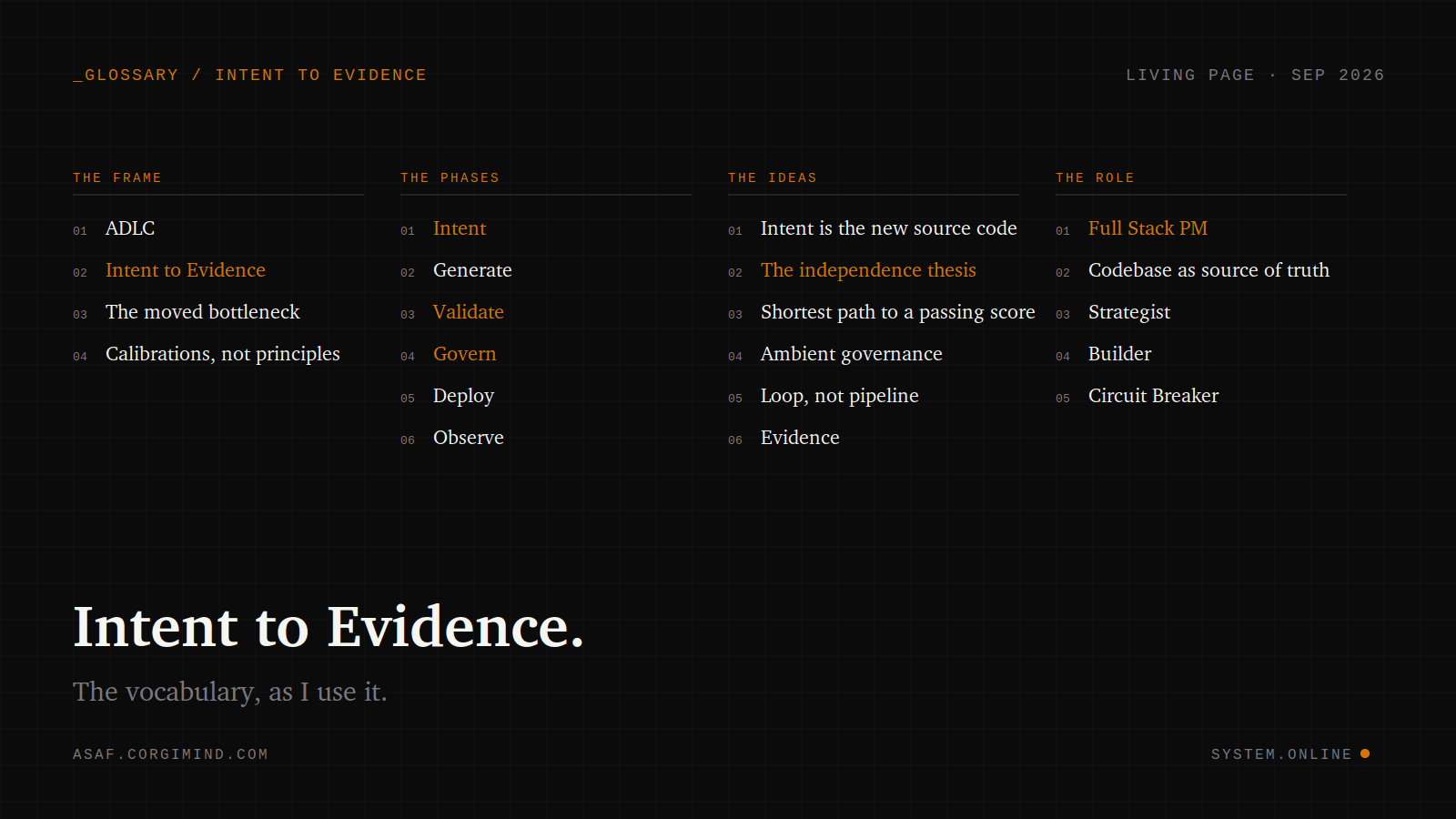Image resolution: width=1456 pixels, height=819 pixels.
Task: Click THE PHASES column heading
Action: tap(450, 178)
